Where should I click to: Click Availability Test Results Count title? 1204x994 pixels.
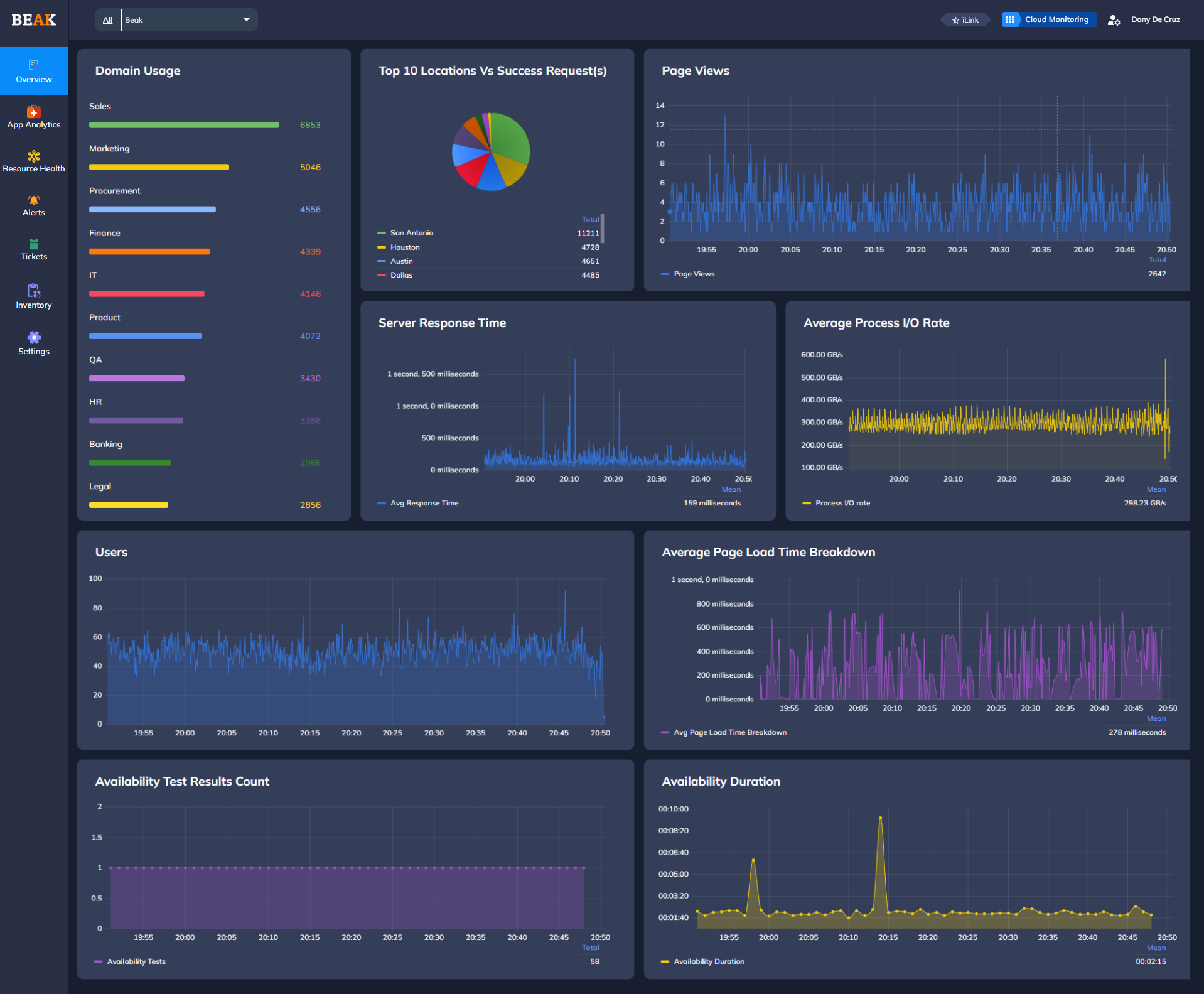pyautogui.click(x=182, y=781)
